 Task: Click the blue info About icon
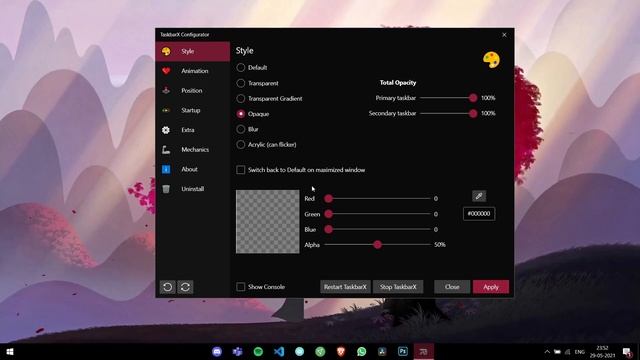[166, 169]
